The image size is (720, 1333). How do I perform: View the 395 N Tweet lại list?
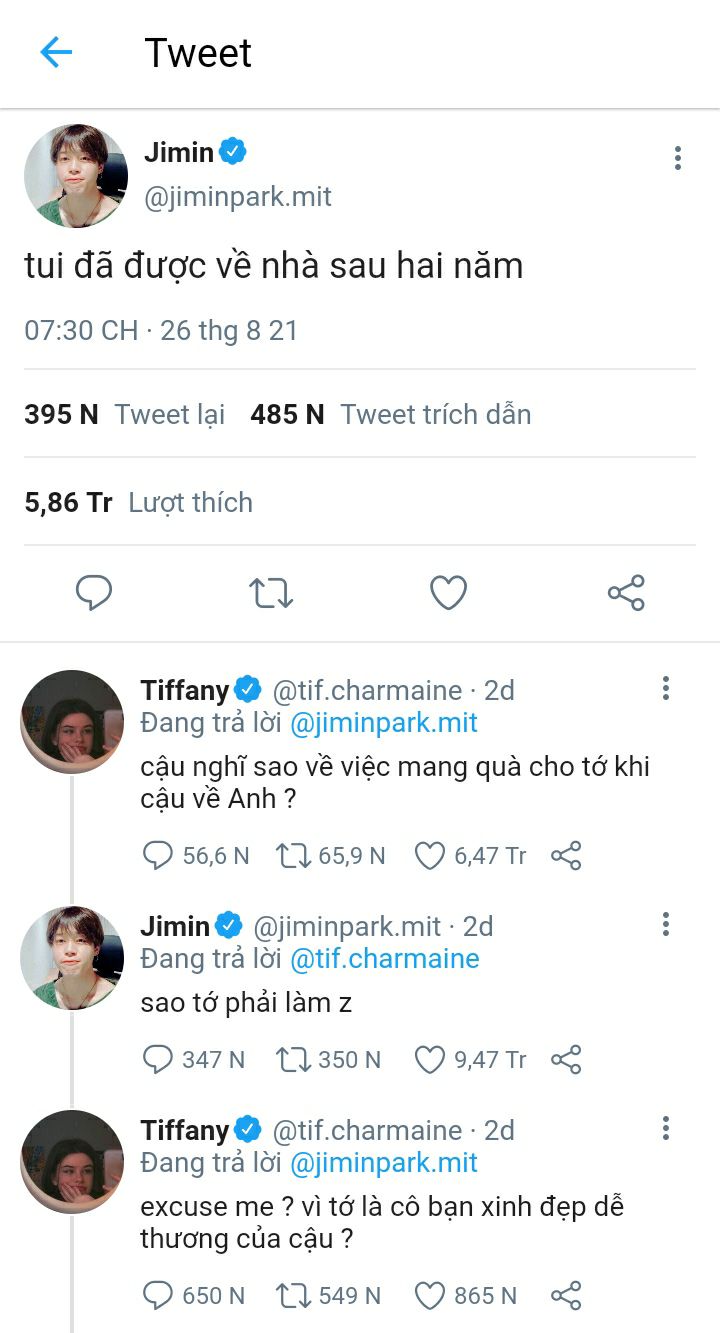pyautogui.click(x=124, y=414)
